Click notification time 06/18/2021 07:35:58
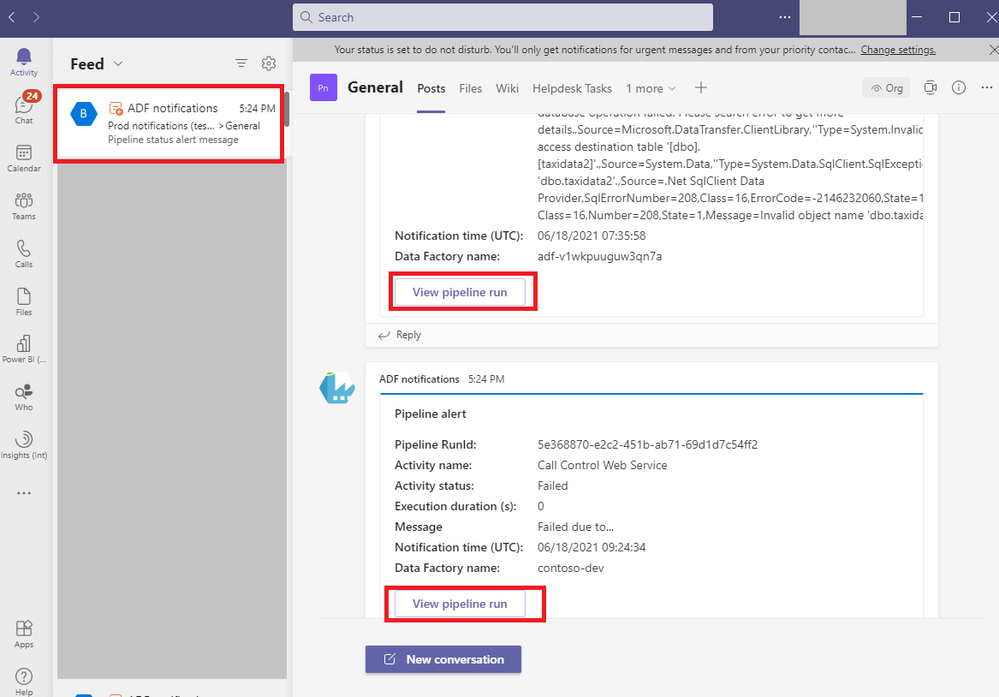 click(591, 236)
